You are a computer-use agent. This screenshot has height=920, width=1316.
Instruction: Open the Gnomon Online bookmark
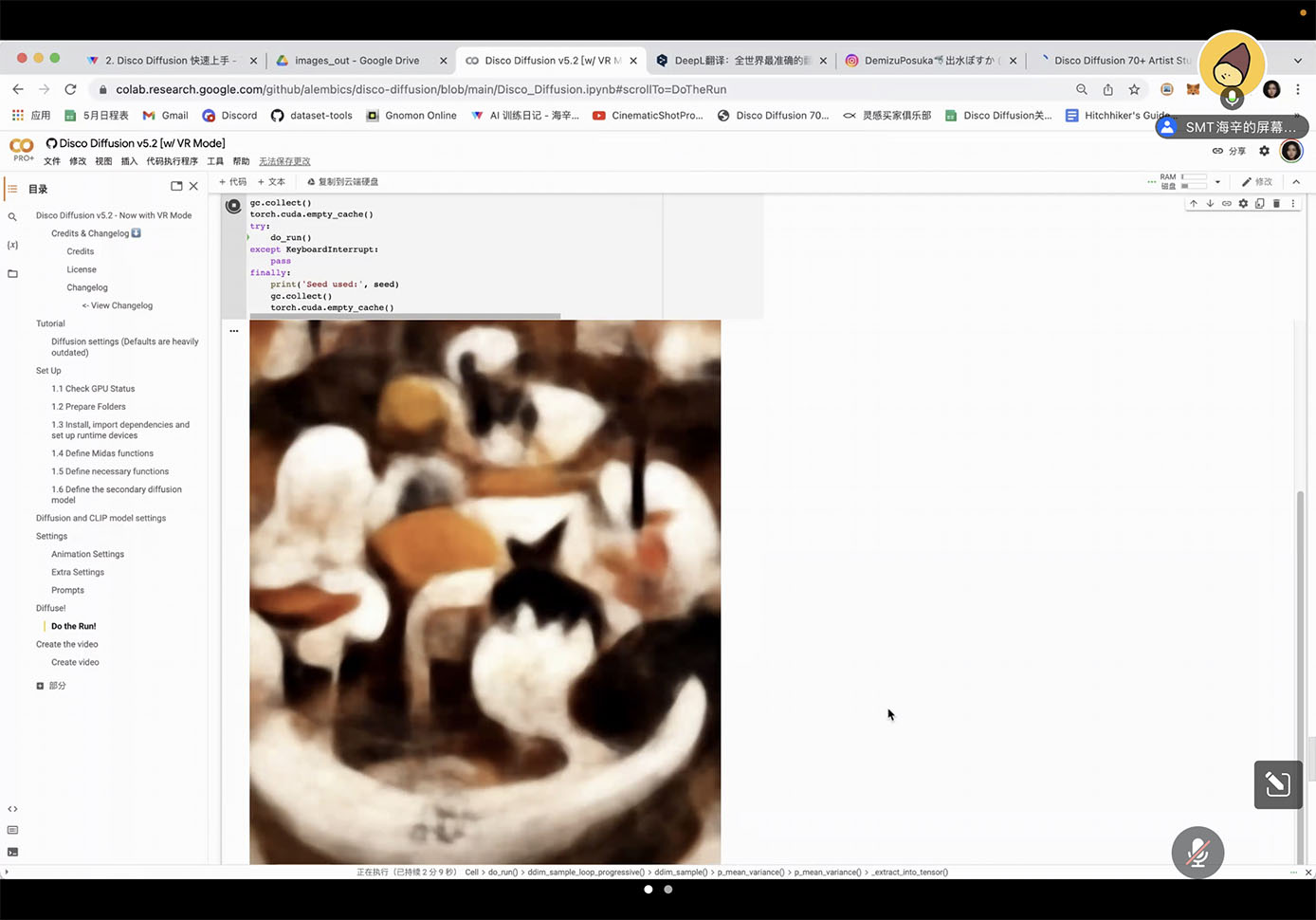[411, 116]
